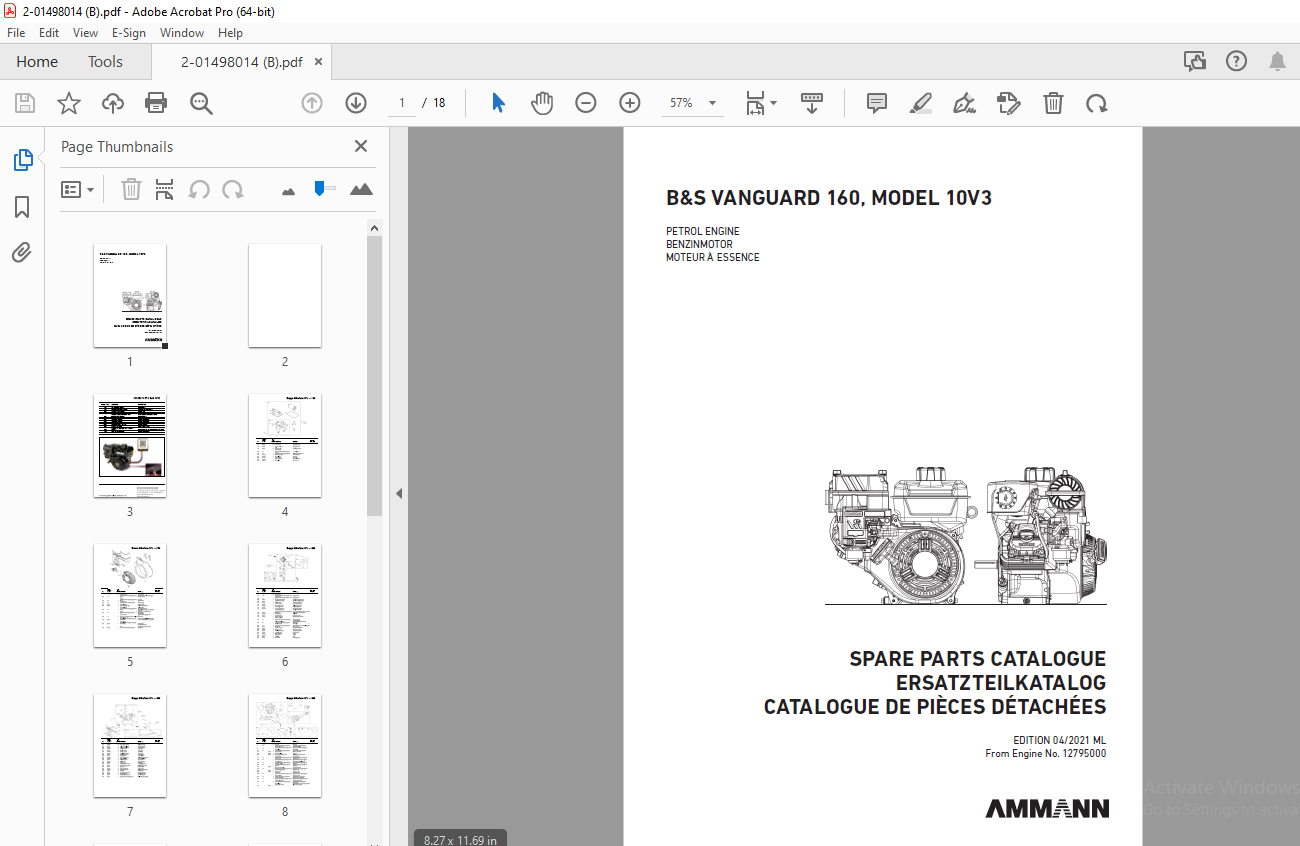This screenshot has width=1300, height=846.
Task: Collapse the navigation pane arrow
Action: pos(398,493)
